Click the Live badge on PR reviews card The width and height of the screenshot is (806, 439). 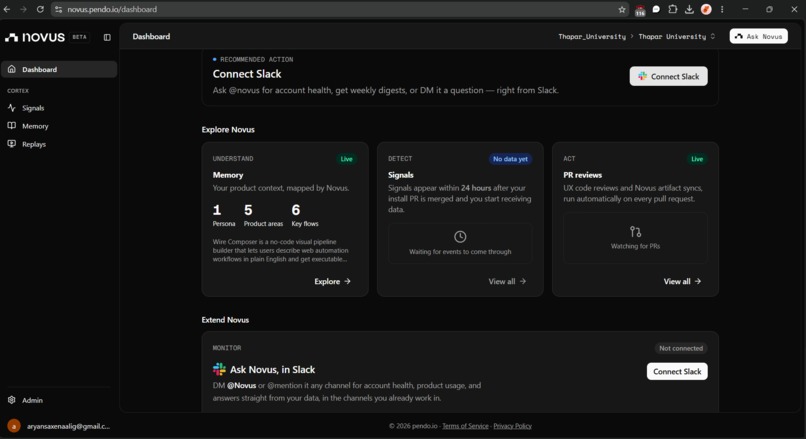[697, 159]
